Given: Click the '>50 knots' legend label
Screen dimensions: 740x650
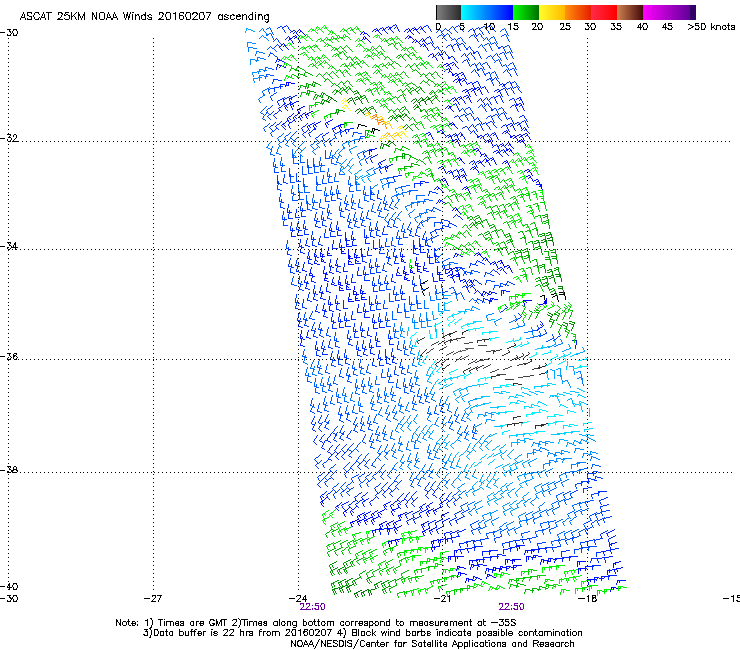Looking at the screenshot, I should point(711,27).
